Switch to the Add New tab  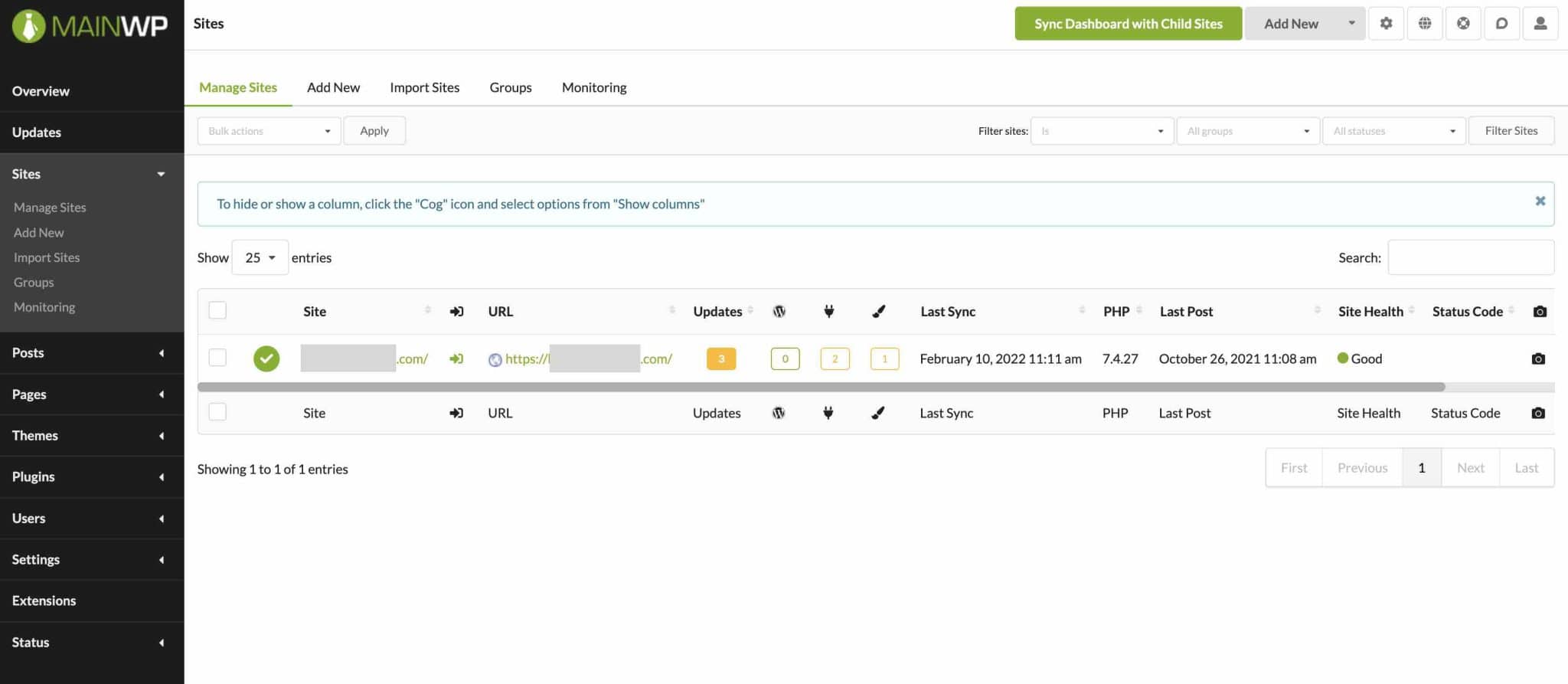click(x=333, y=87)
